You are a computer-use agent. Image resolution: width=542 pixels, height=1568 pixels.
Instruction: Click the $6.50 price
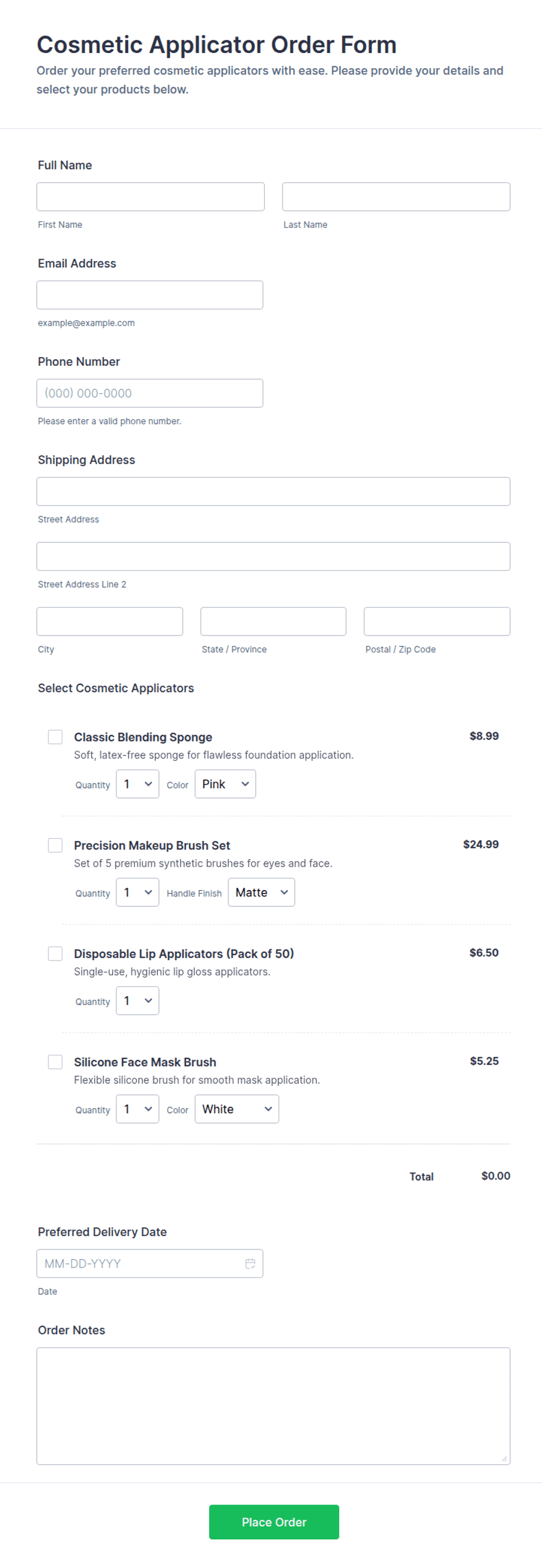coord(484,952)
